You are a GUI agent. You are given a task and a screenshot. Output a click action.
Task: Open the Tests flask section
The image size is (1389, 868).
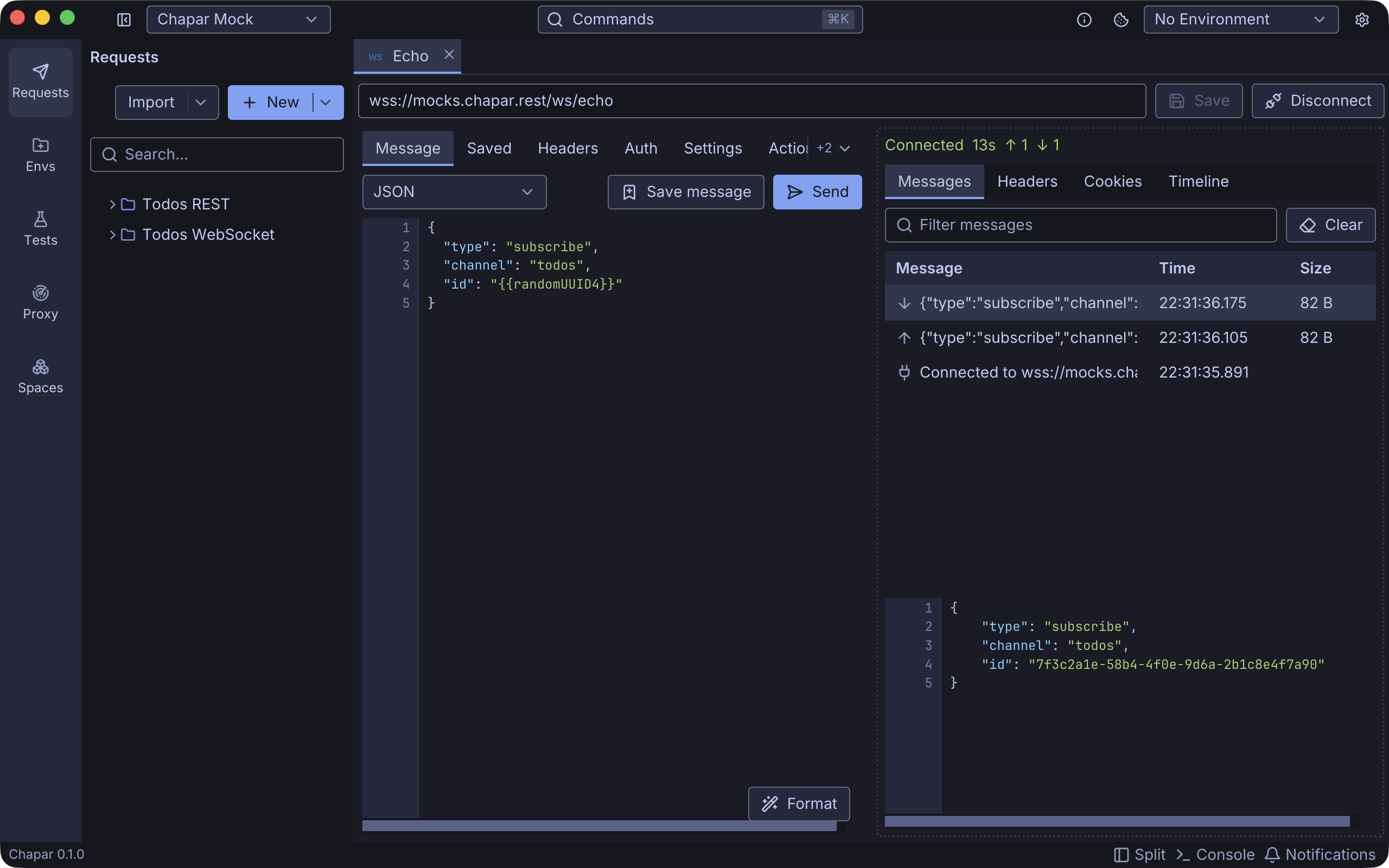[40, 229]
